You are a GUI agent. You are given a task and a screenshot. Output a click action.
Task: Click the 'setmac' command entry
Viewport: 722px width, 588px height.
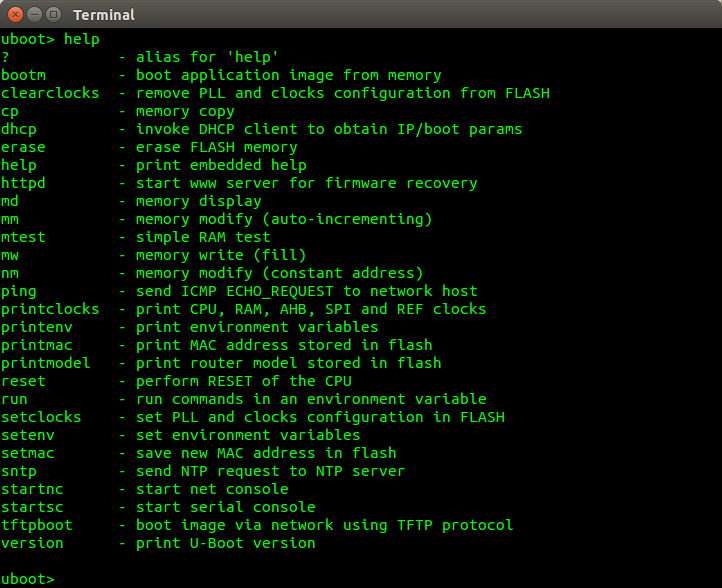(x=28, y=453)
